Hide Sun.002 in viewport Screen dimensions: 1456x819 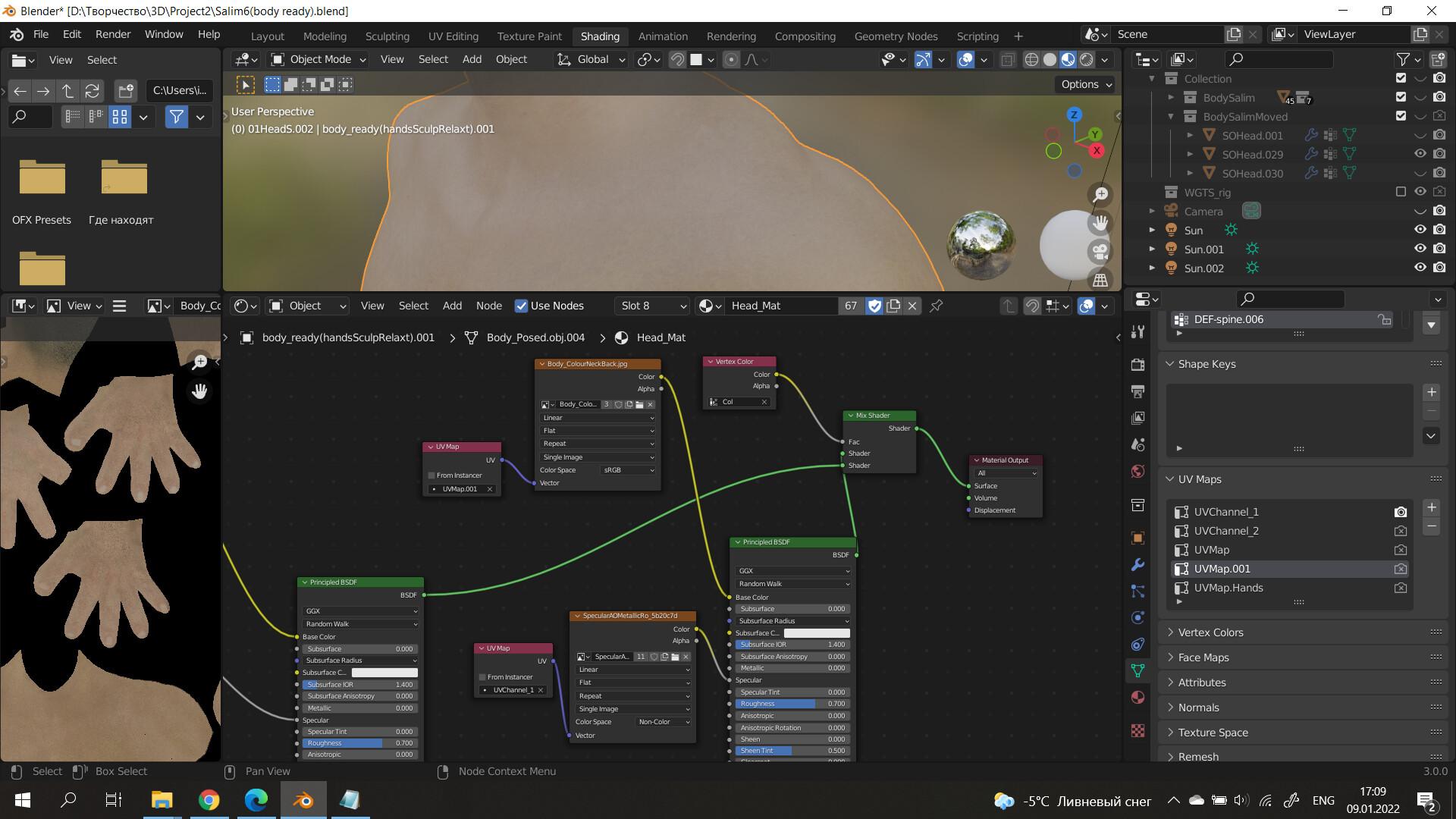(1420, 268)
